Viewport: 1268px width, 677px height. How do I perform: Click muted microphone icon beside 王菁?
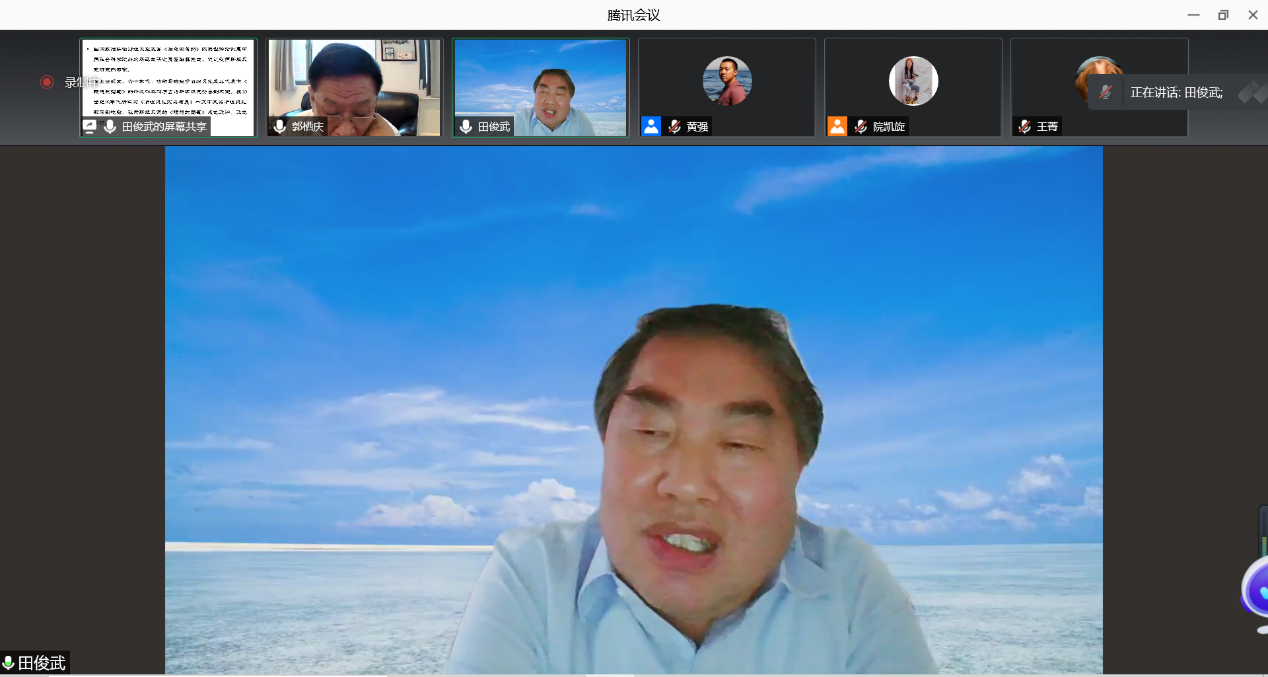1024,127
